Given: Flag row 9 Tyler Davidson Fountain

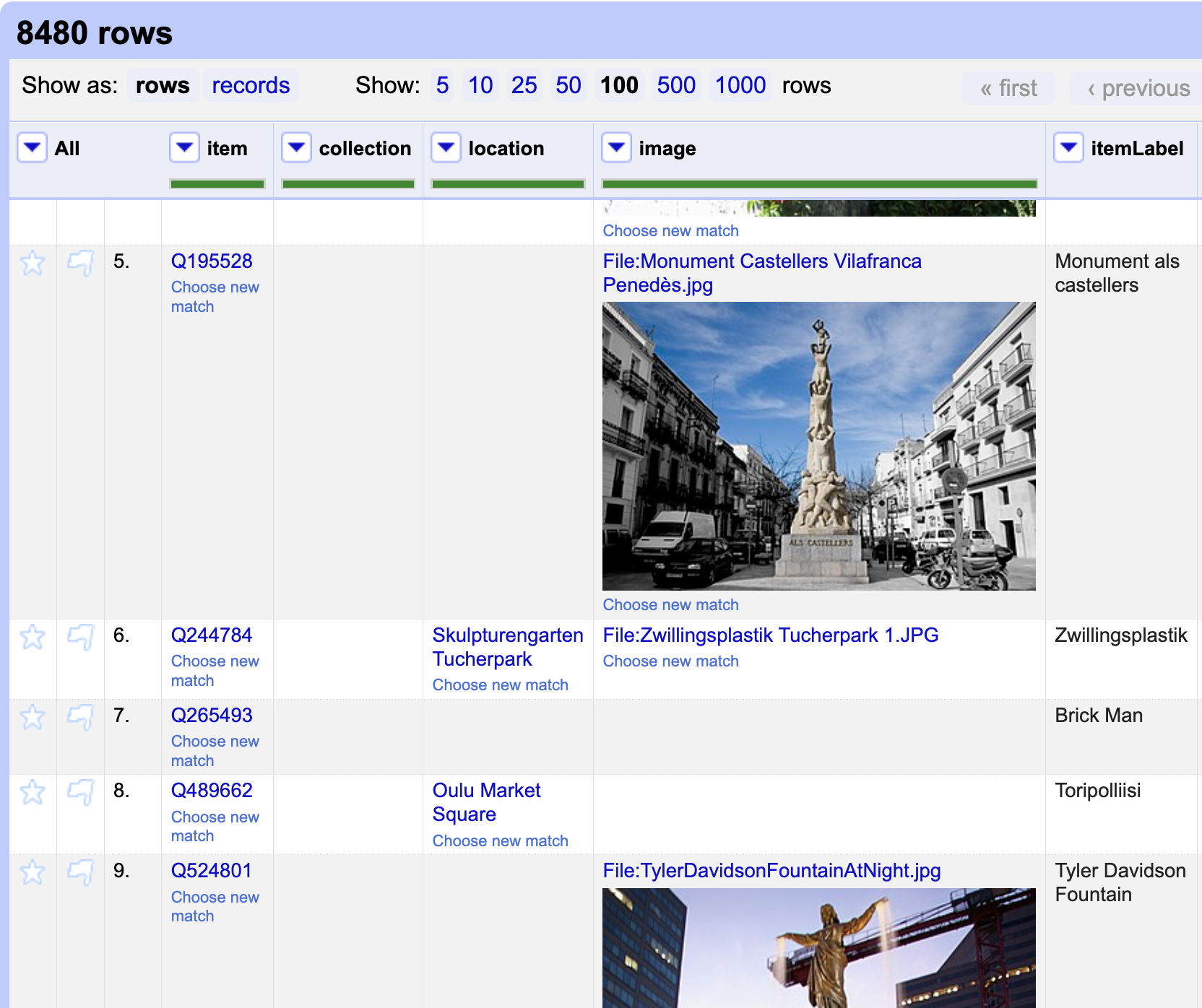Looking at the screenshot, I should pos(80,872).
